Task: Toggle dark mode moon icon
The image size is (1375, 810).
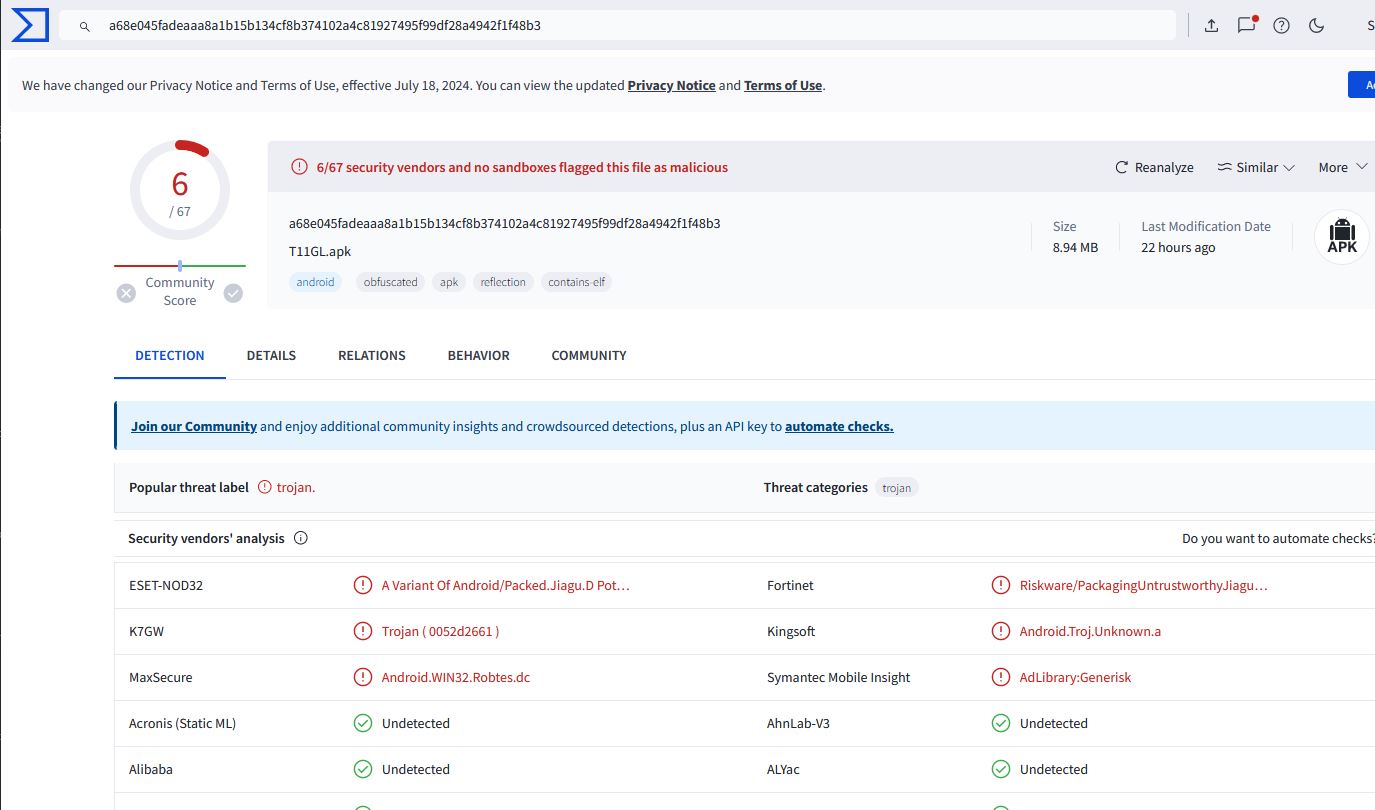Action: point(1316,26)
